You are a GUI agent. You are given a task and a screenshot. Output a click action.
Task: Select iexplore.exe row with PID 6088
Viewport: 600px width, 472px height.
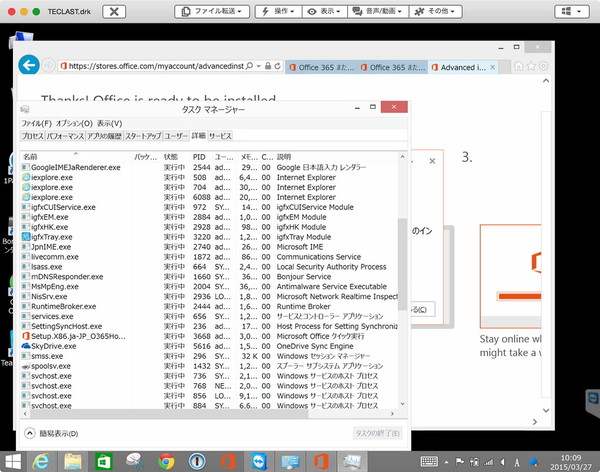(x=210, y=197)
